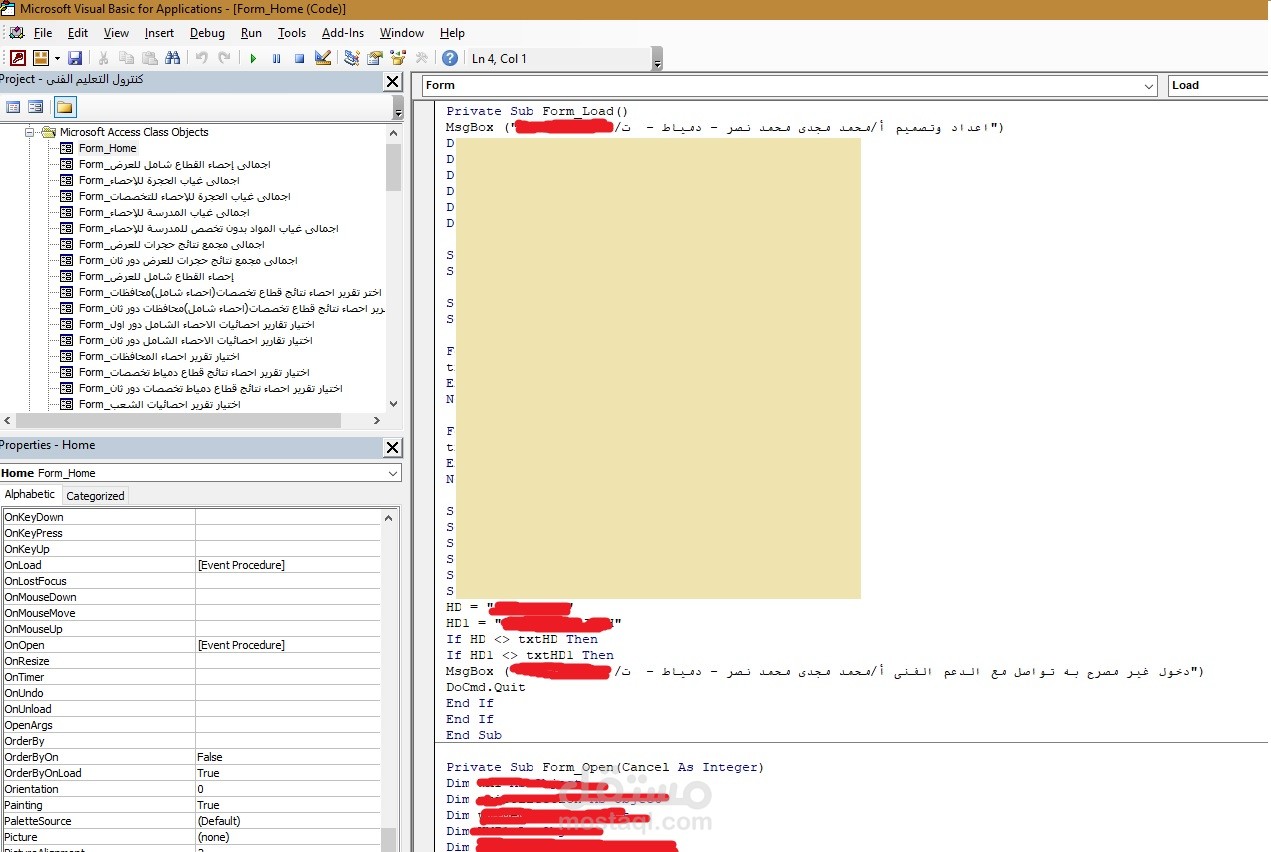Viewport: 1271px width, 852px height.
Task: Click the project tree horizontal scroll left arrow
Action: (7, 421)
